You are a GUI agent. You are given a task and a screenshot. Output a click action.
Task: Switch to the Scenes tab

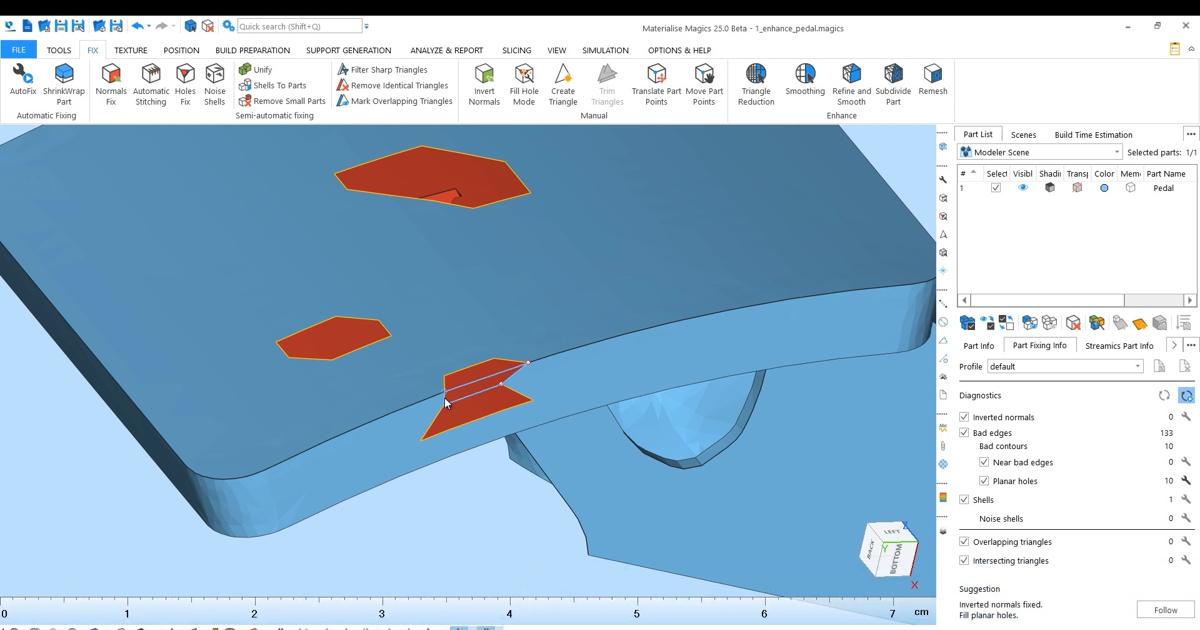tap(1023, 134)
